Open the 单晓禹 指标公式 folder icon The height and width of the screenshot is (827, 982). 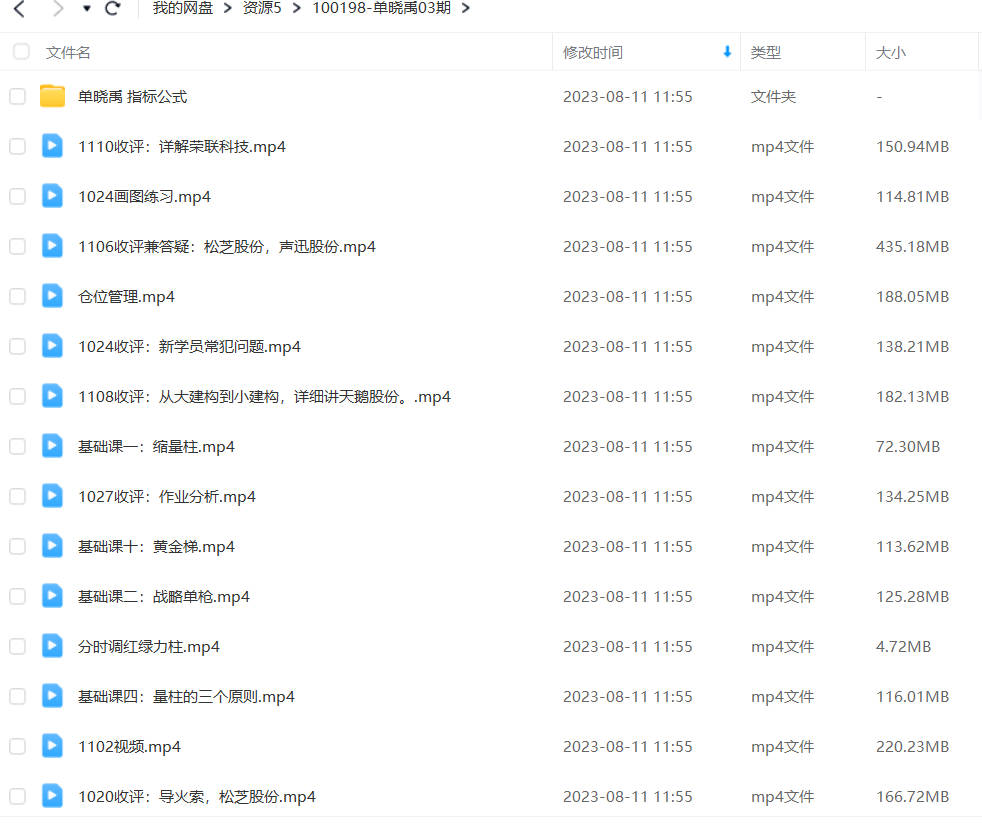click(x=53, y=96)
